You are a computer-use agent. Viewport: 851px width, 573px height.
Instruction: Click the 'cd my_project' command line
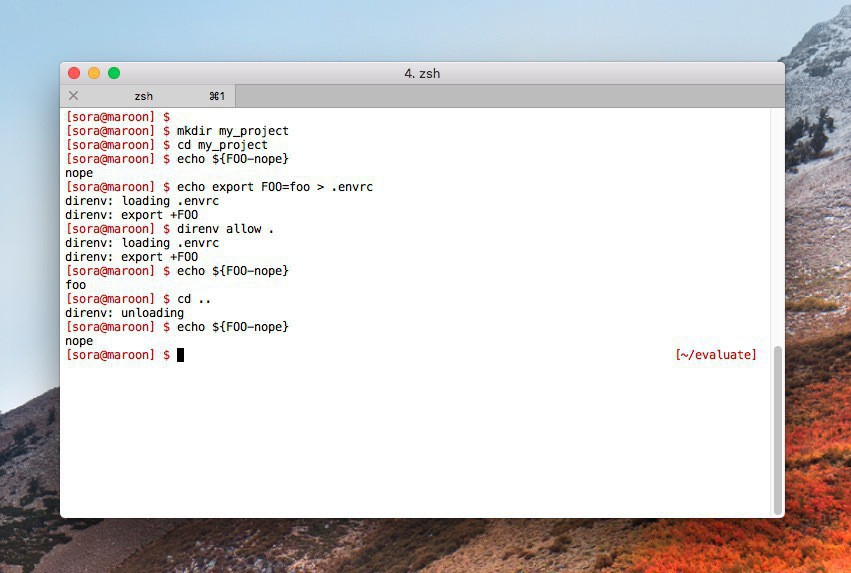222,145
